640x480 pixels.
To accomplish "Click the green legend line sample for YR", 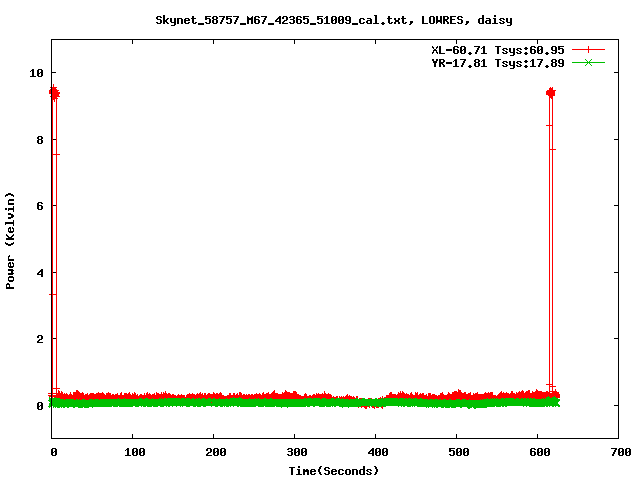I will click(x=588, y=62).
